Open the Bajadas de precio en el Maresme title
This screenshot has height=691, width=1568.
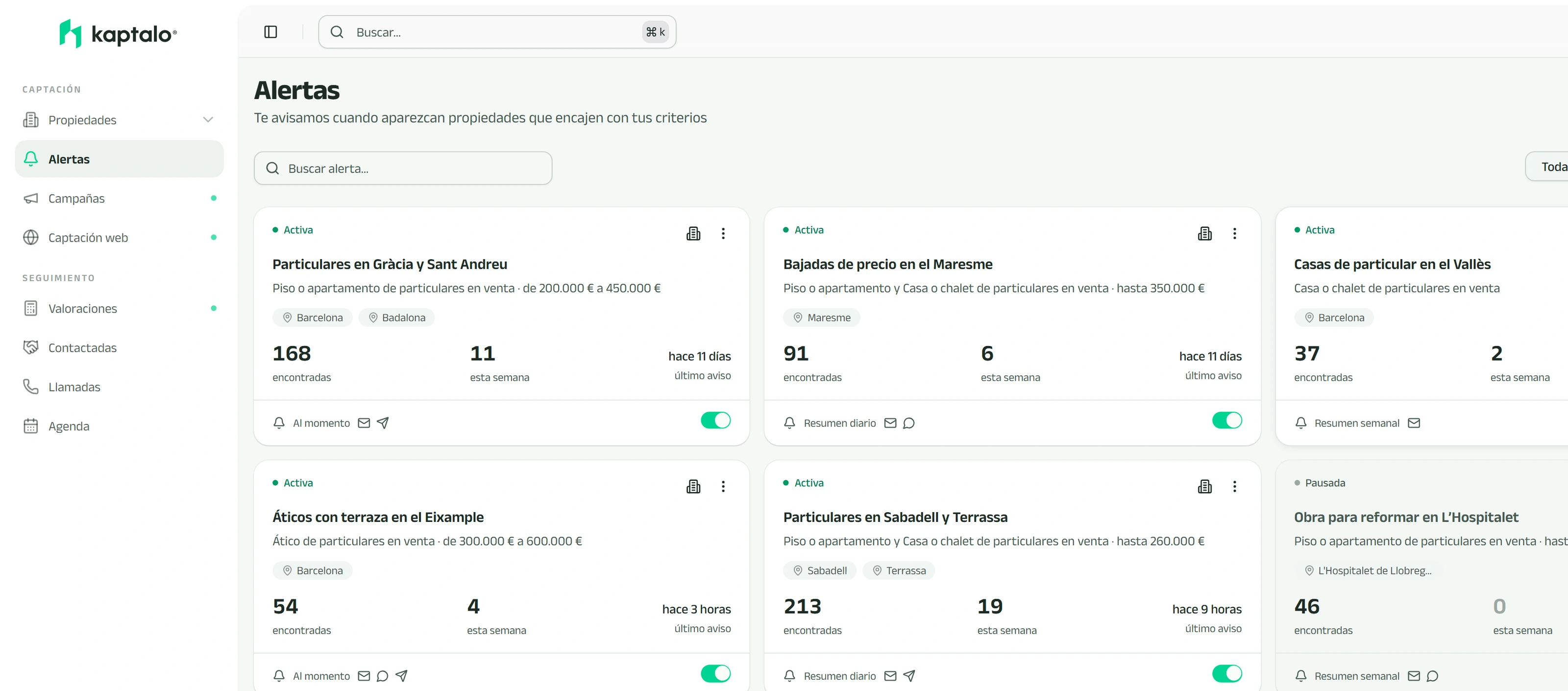tap(887, 264)
